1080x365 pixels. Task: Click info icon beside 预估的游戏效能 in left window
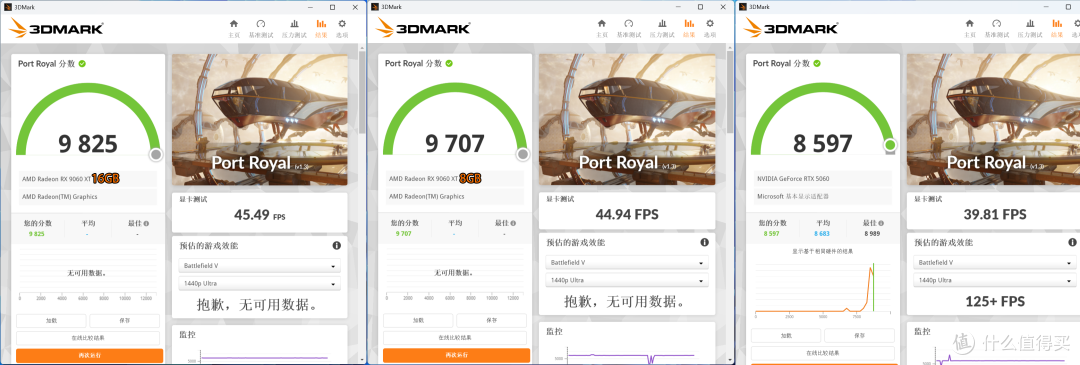click(336, 245)
